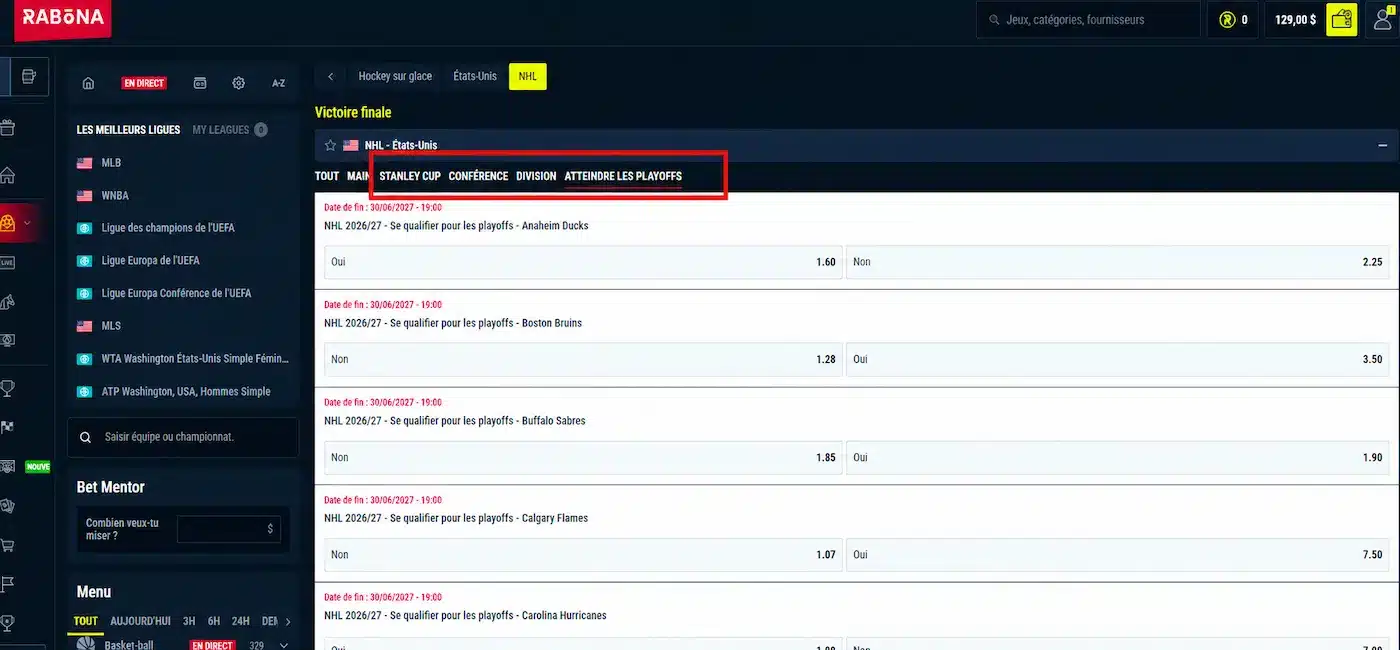This screenshot has width=1400, height=650.
Task: Open ATP Washington, USA, Hommes Simple
Action: point(188,392)
